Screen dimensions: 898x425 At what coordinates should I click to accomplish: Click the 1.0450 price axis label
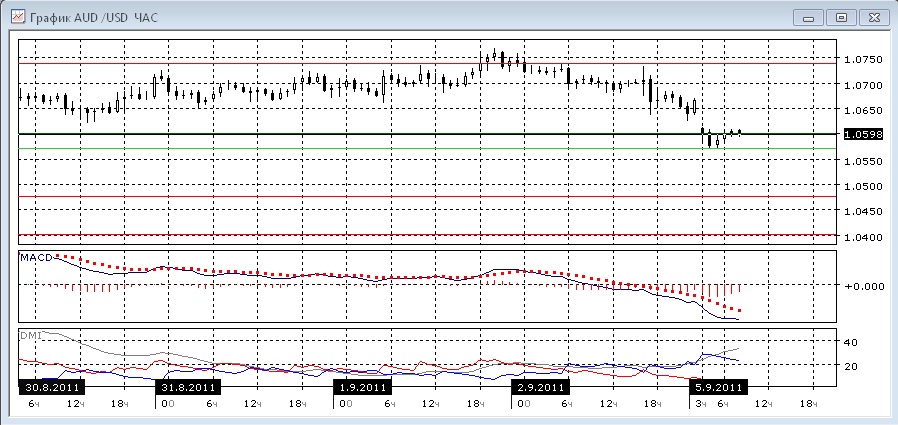(x=864, y=211)
